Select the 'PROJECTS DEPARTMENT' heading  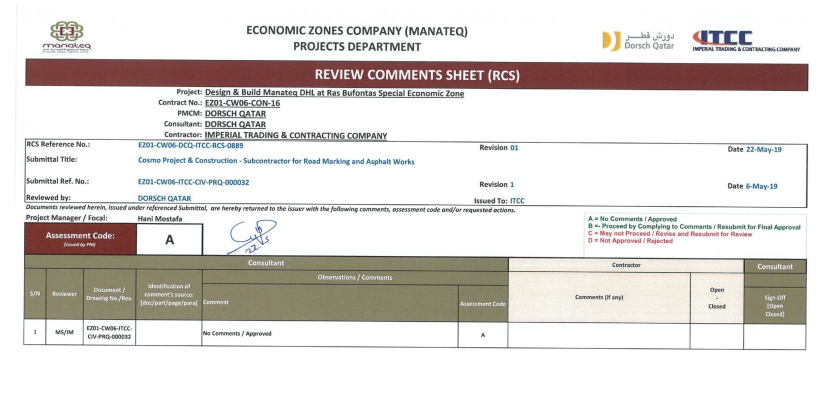[x=357, y=47]
